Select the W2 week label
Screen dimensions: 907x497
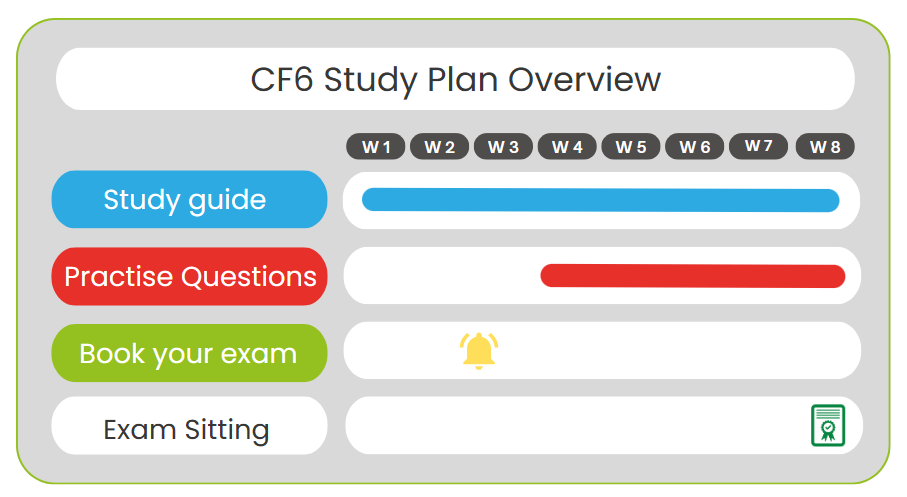click(439, 147)
